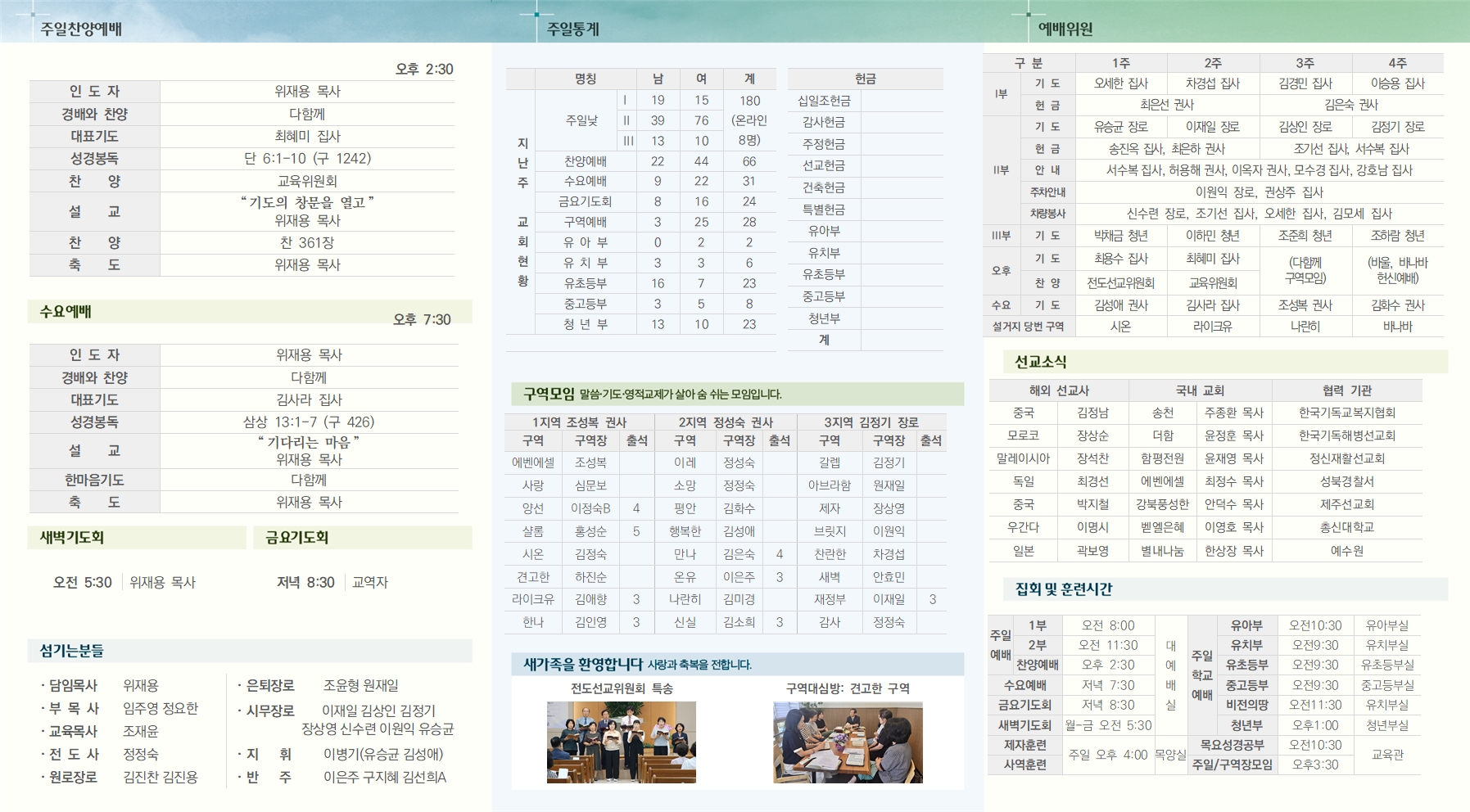Screen dimensions: 1470x812
Task: Click the 브릿지 district cell
Action: (830, 531)
